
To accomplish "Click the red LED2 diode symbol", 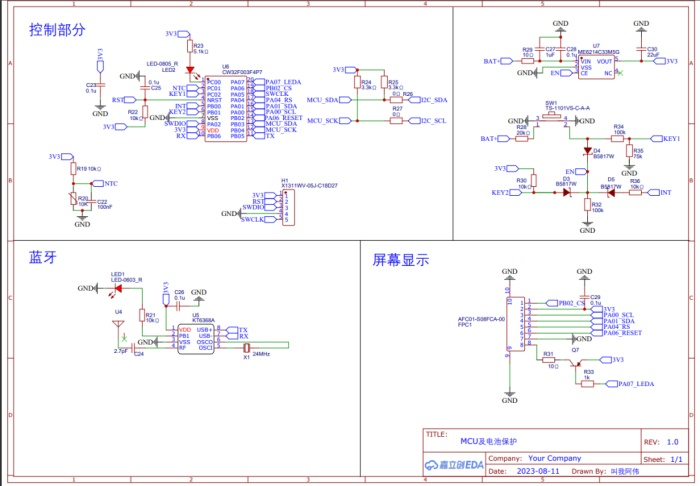I will (189, 71).
